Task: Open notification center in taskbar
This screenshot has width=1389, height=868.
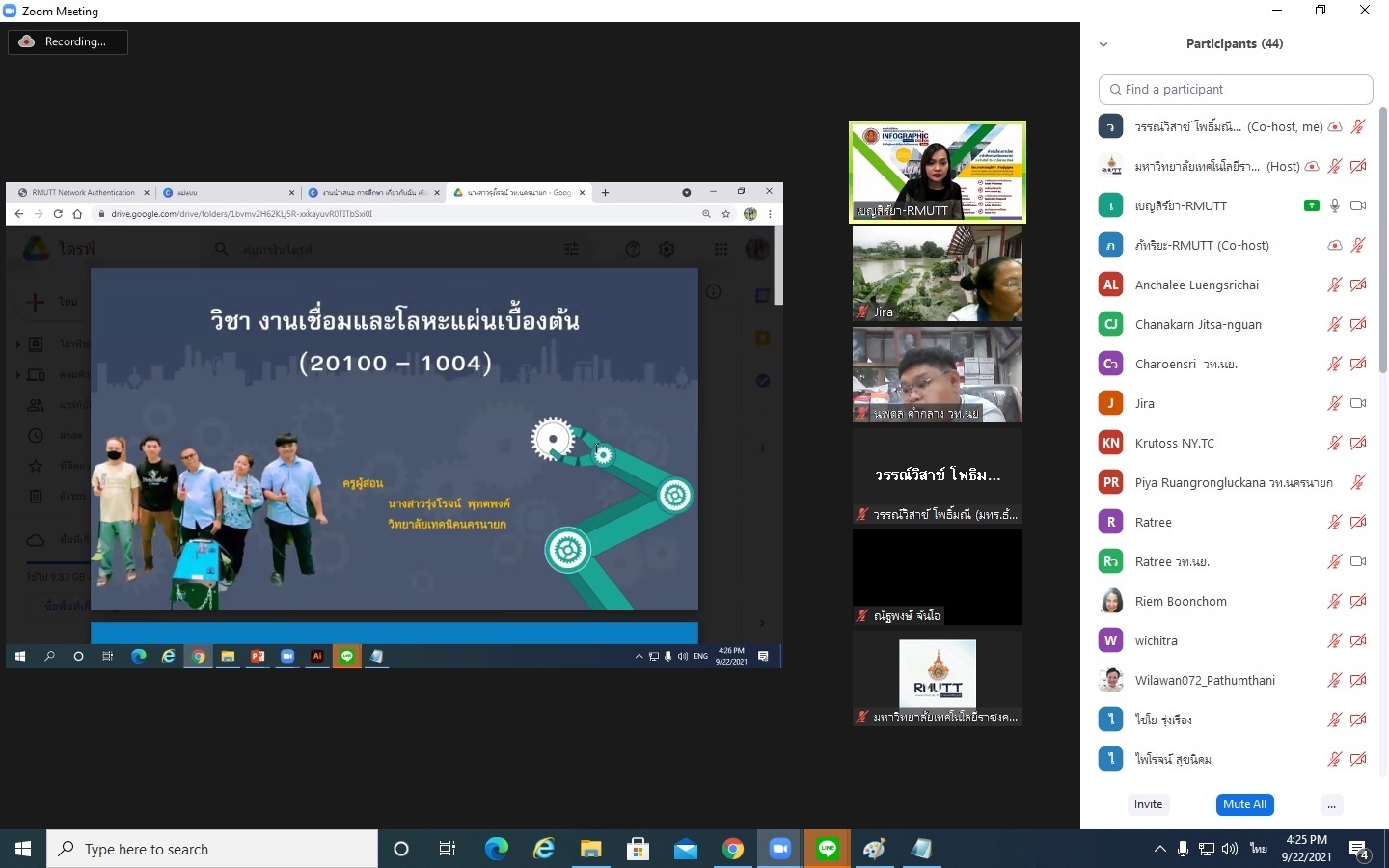Action: click(1360, 850)
